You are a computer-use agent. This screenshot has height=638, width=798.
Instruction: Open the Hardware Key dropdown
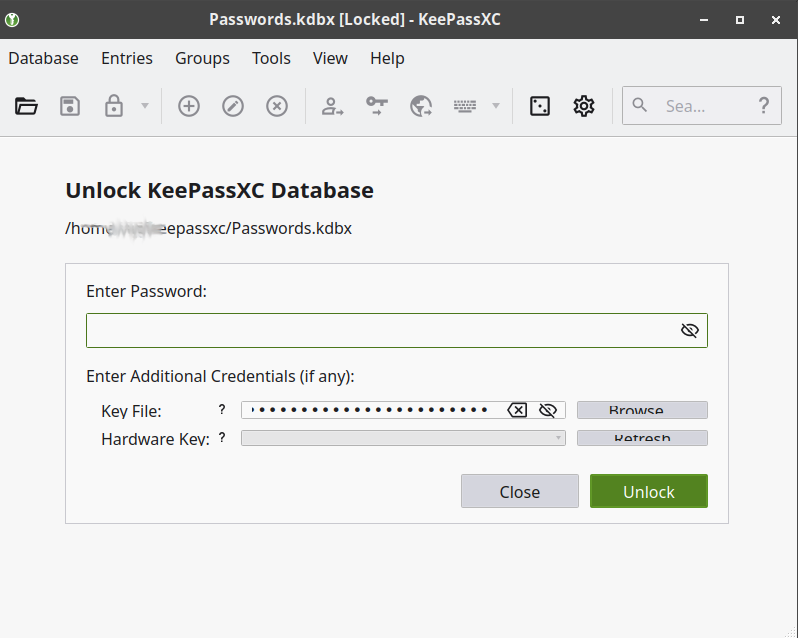point(403,438)
